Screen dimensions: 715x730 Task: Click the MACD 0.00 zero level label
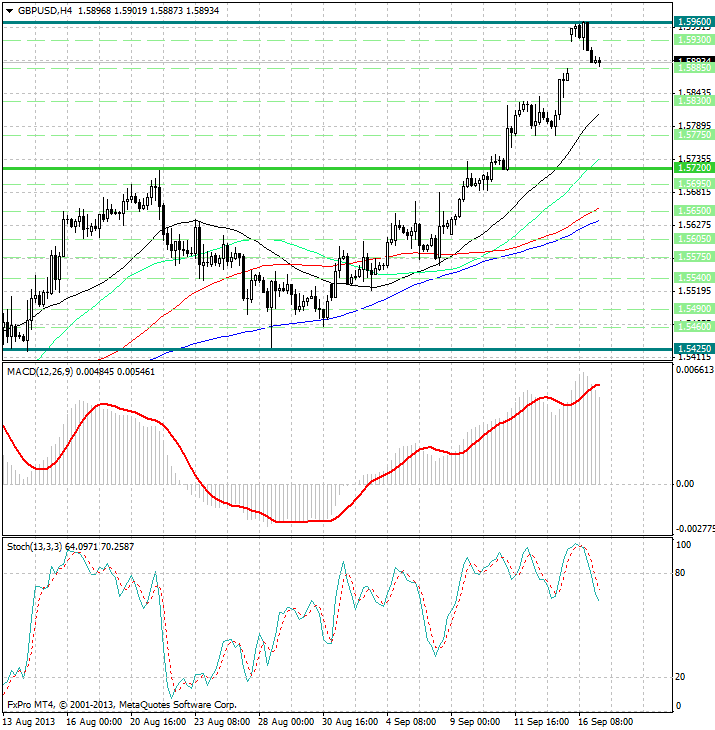pos(685,484)
